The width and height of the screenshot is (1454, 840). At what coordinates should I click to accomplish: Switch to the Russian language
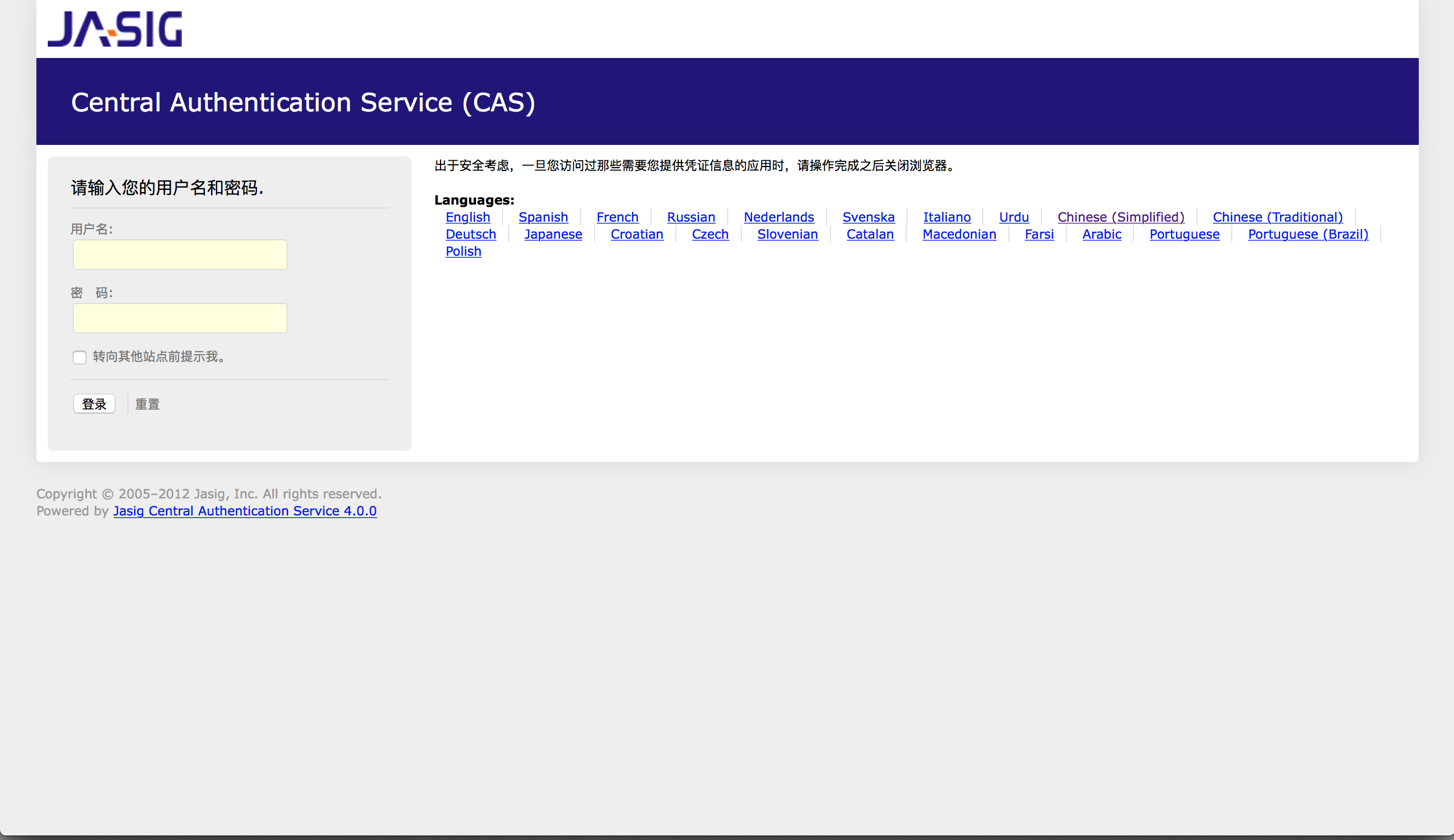pyautogui.click(x=691, y=217)
